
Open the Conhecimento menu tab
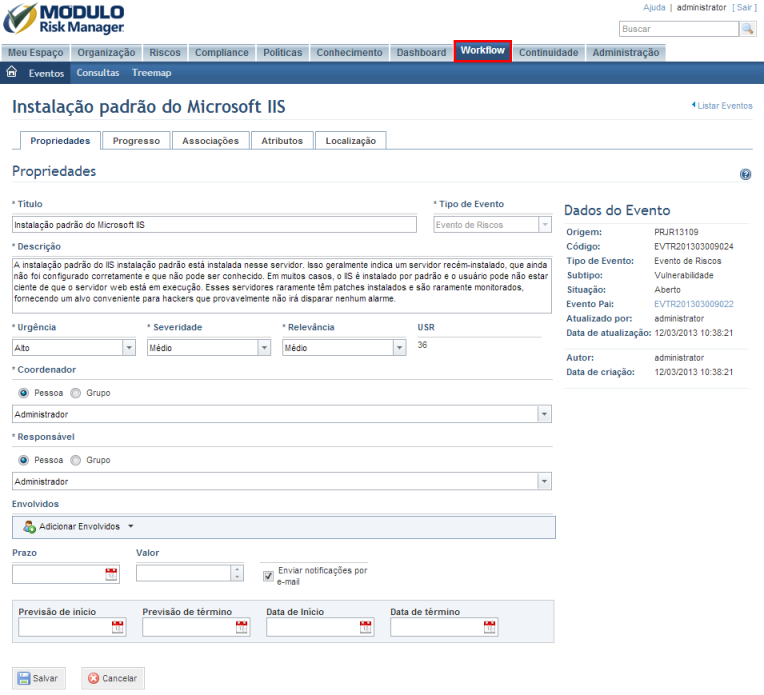(349, 53)
